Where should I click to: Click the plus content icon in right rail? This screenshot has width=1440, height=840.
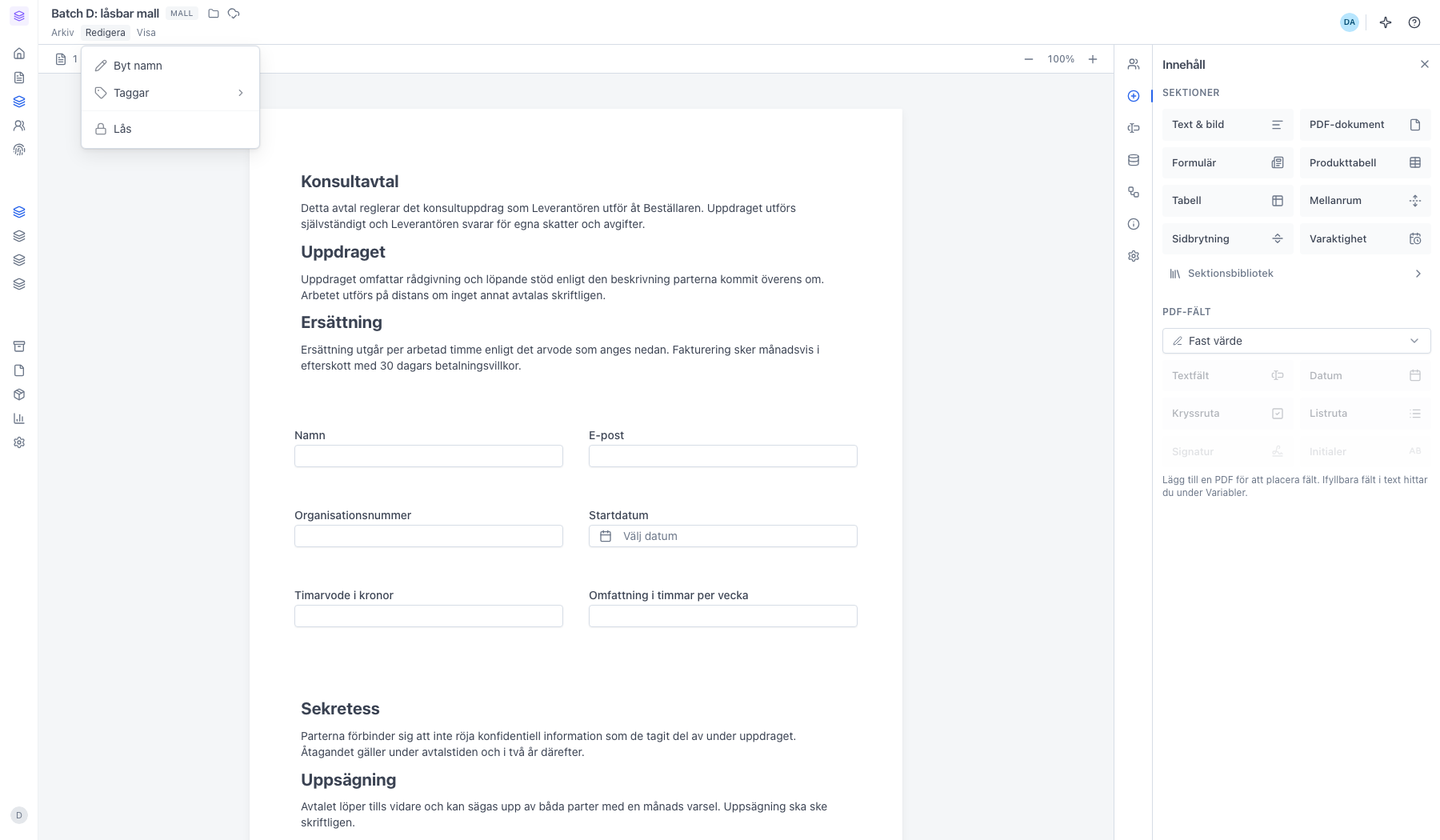point(1134,96)
